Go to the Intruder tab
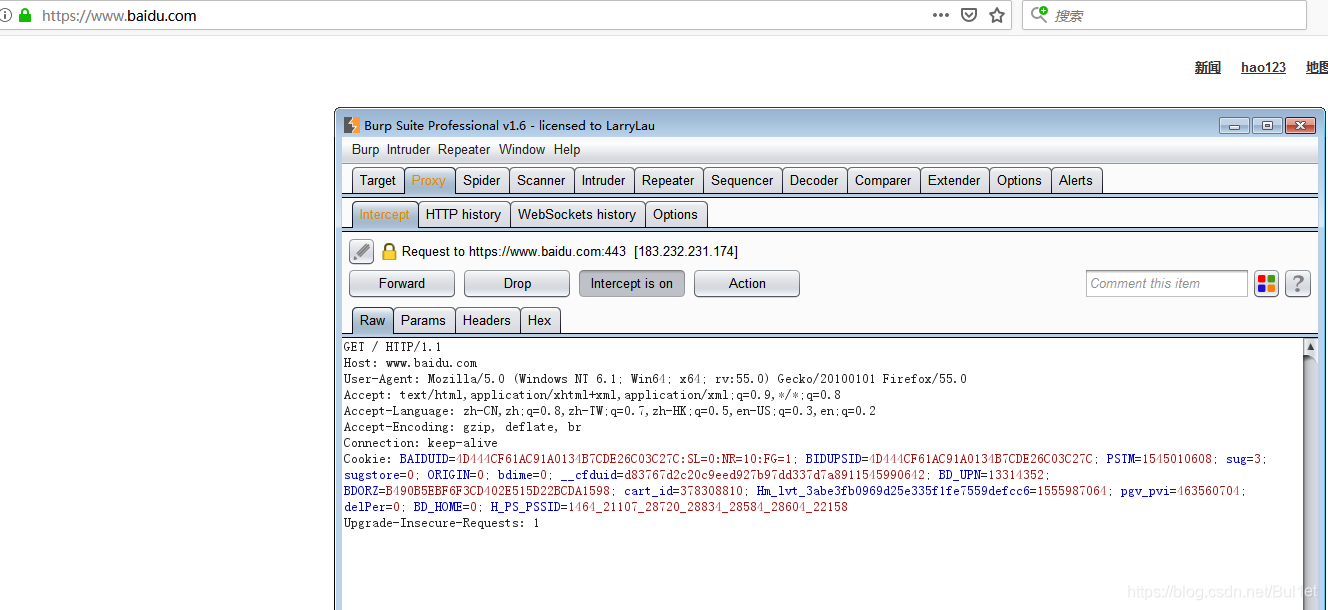 pos(604,181)
